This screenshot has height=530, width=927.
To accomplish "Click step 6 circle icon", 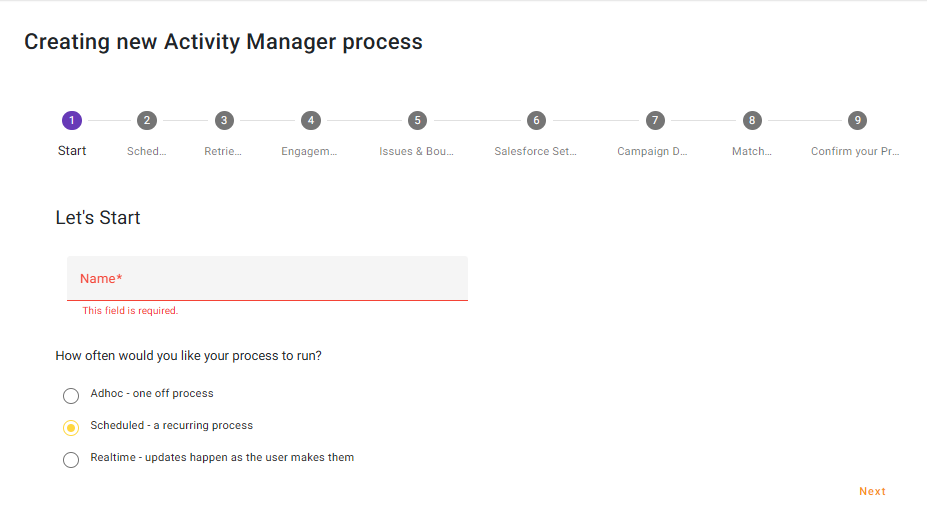I will click(536, 120).
